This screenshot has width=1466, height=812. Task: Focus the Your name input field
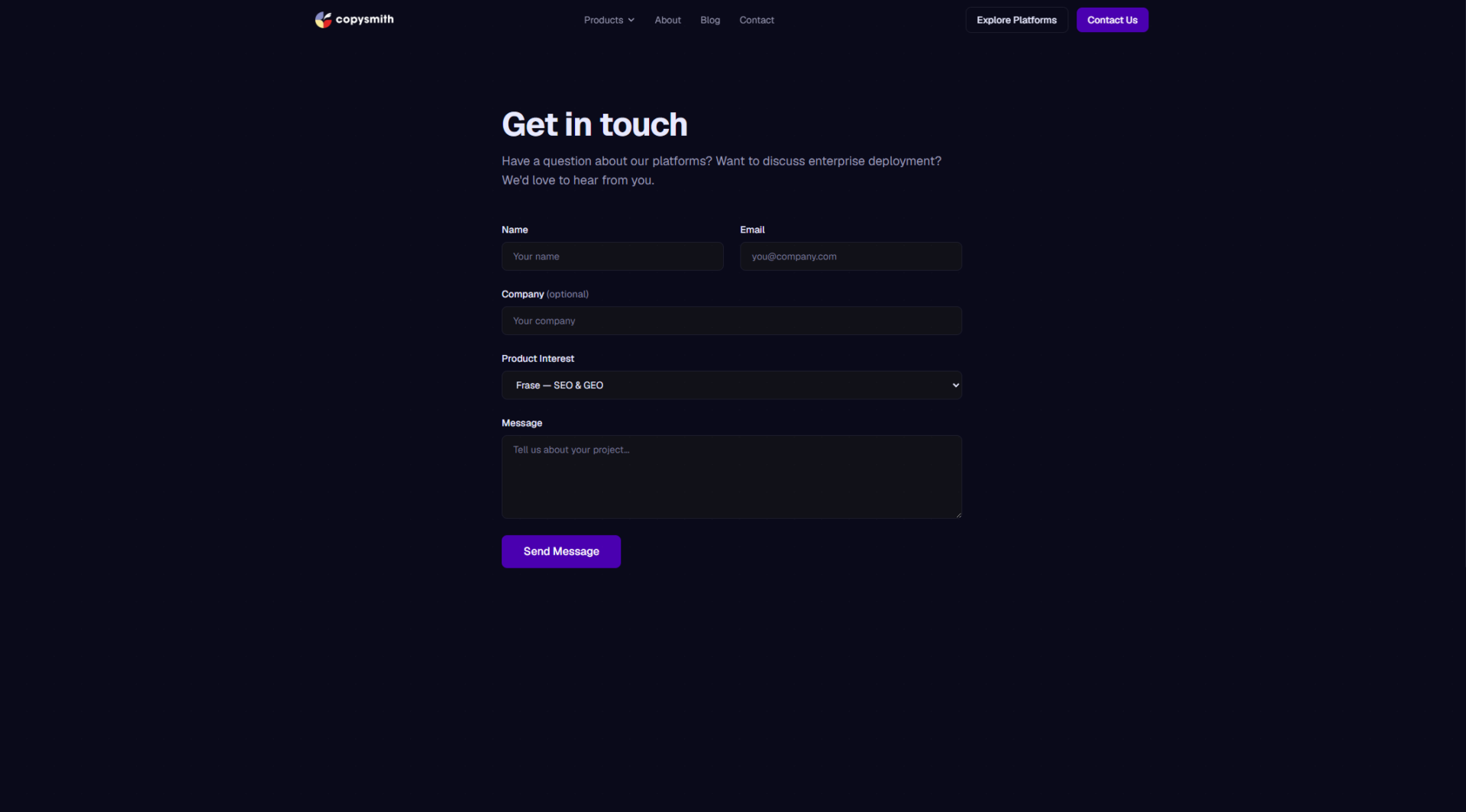point(612,256)
